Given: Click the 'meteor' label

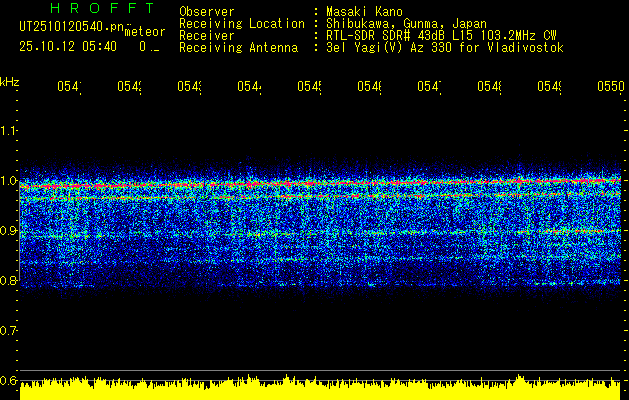Looking at the screenshot, I should tap(145, 32).
